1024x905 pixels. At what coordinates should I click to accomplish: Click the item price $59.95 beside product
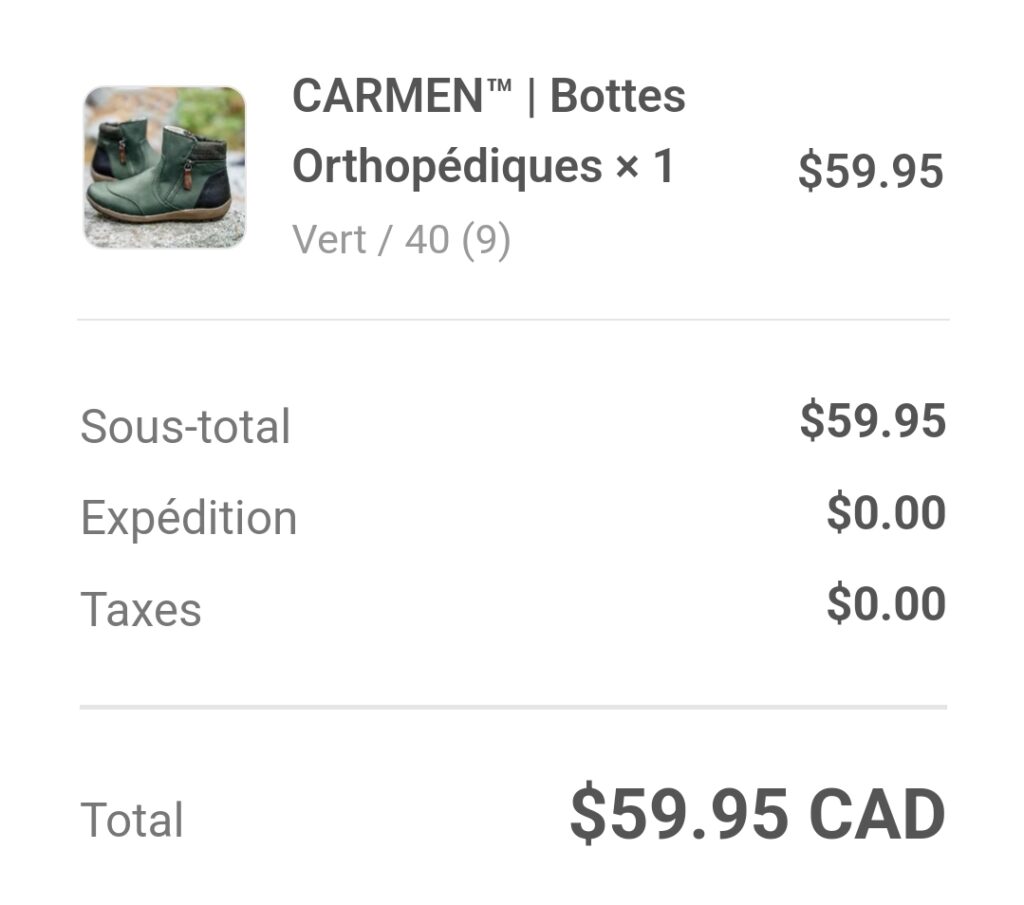click(x=870, y=172)
